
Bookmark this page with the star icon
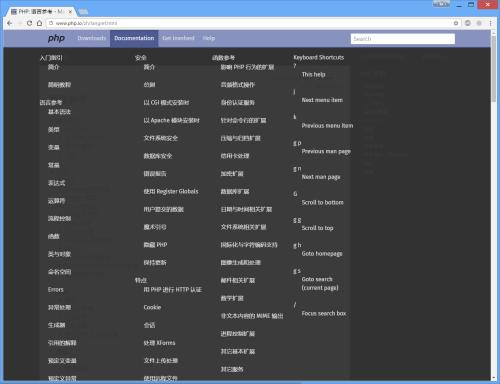(456, 23)
